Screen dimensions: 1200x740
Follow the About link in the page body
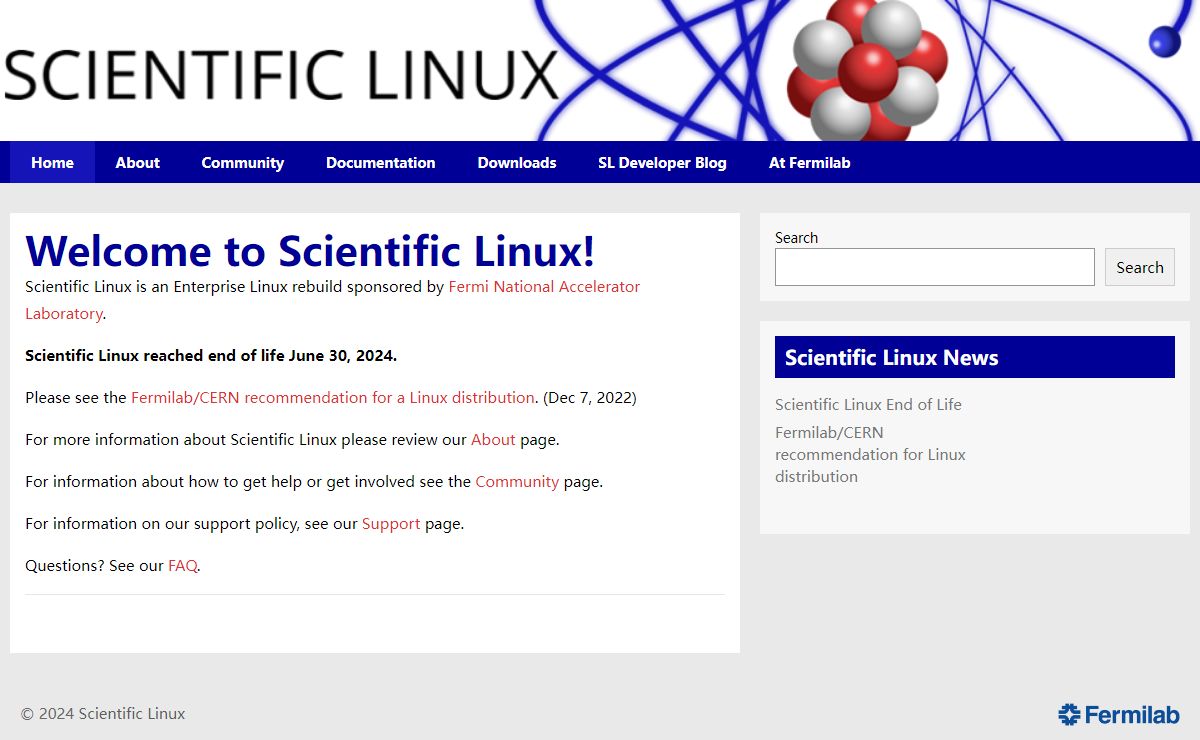coord(493,439)
